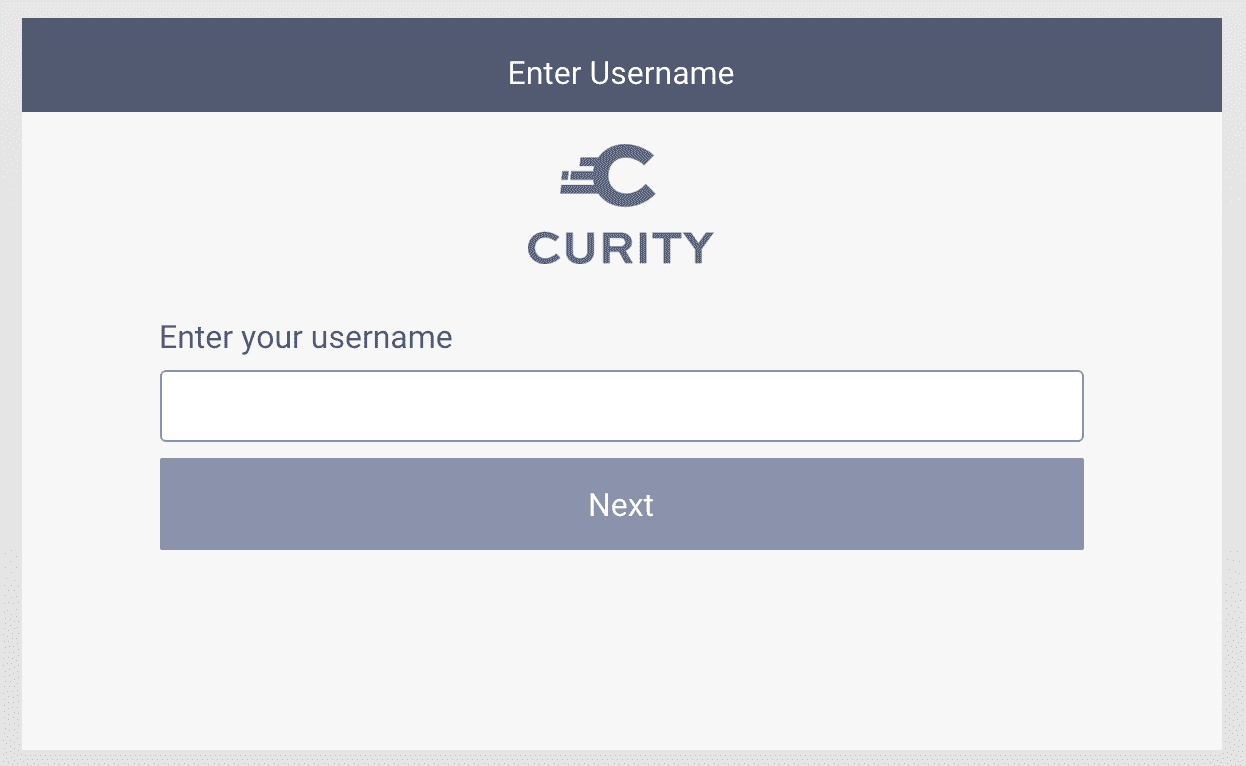
Task: Select the Next button to continue login
Action: pyautogui.click(x=621, y=504)
